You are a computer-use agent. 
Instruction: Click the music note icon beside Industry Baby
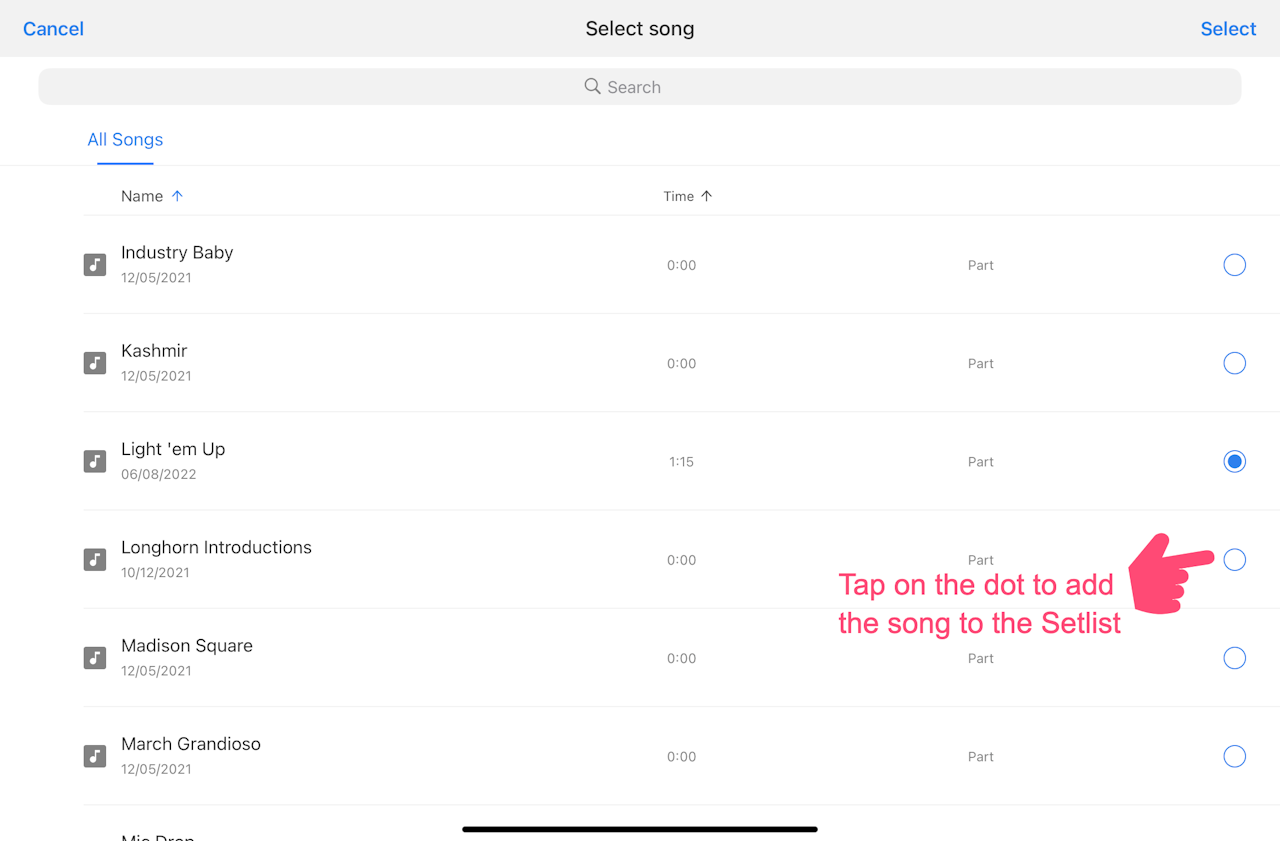[95, 265]
